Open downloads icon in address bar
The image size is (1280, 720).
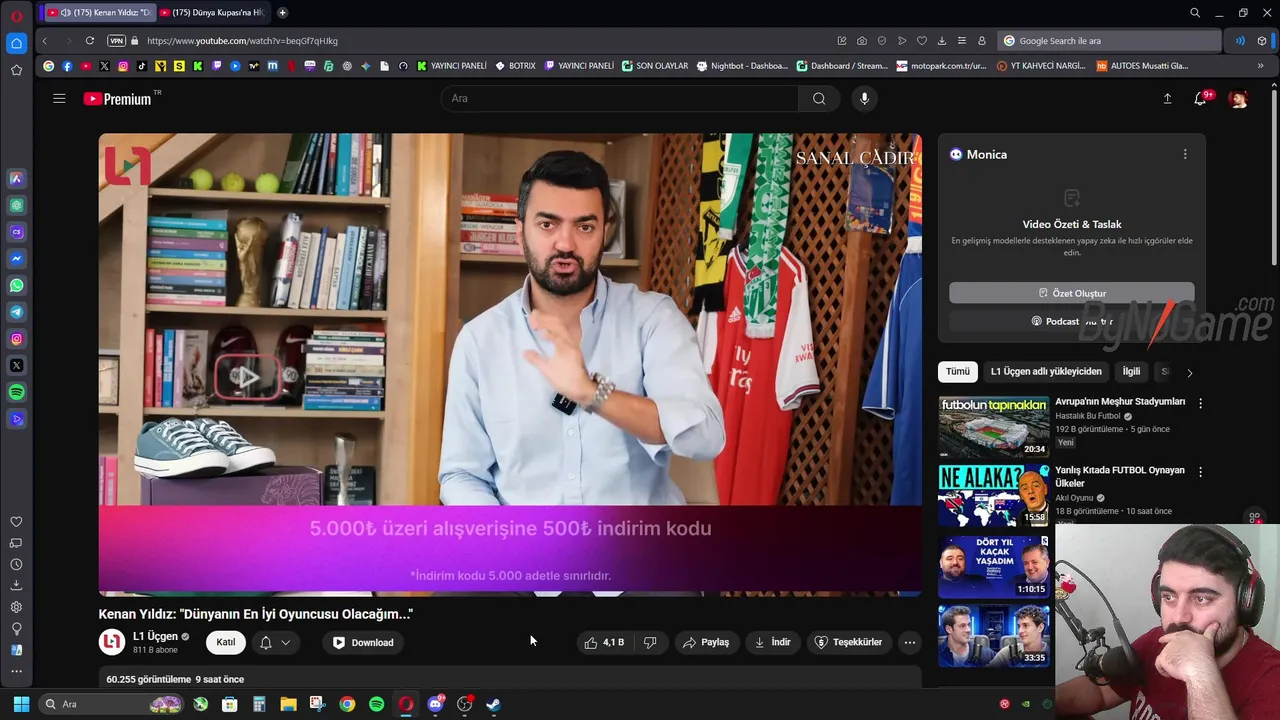pos(941,41)
